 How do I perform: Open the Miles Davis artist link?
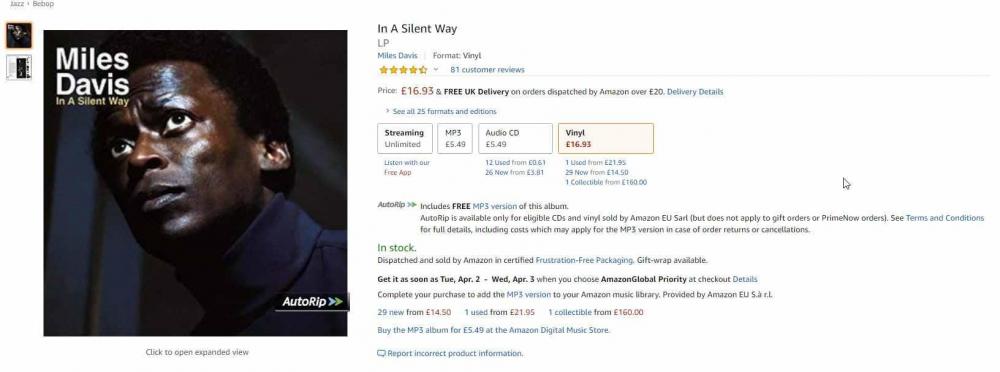397,56
